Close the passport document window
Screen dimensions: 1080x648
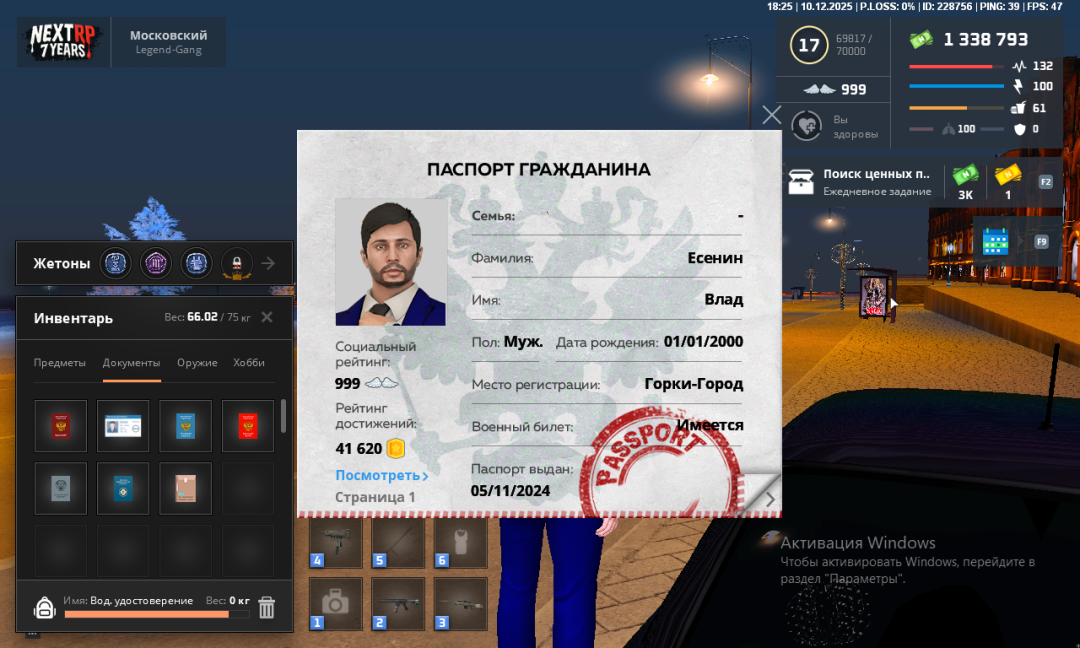[772, 115]
